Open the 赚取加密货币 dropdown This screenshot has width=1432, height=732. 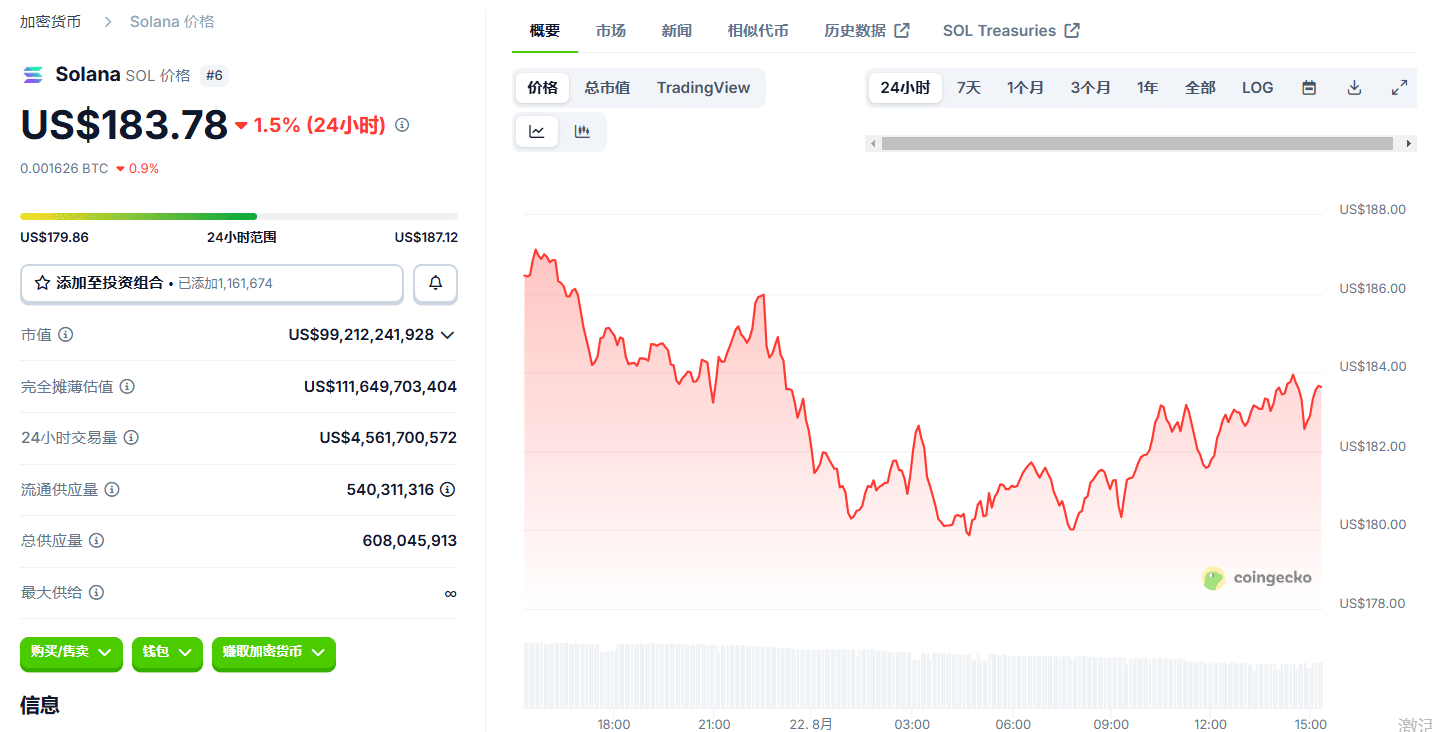(x=274, y=653)
